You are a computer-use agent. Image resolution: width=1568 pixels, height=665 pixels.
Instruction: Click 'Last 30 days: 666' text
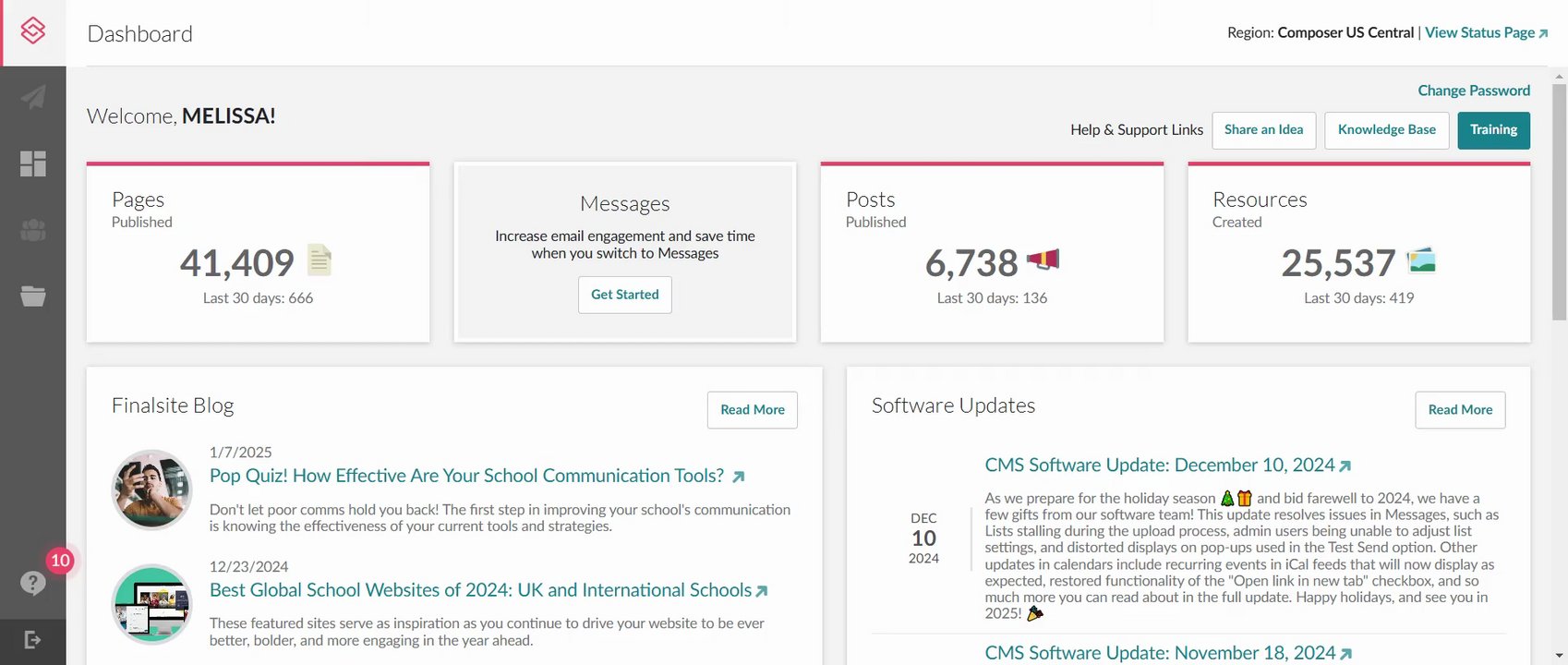click(x=258, y=298)
